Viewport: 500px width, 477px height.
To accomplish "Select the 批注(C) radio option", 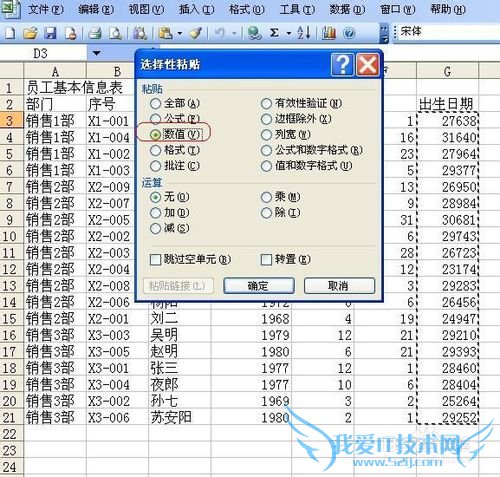I will coord(175,166).
